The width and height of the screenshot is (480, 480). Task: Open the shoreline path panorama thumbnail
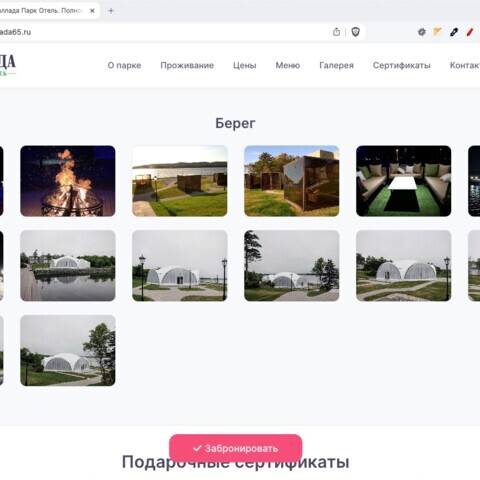point(180,181)
